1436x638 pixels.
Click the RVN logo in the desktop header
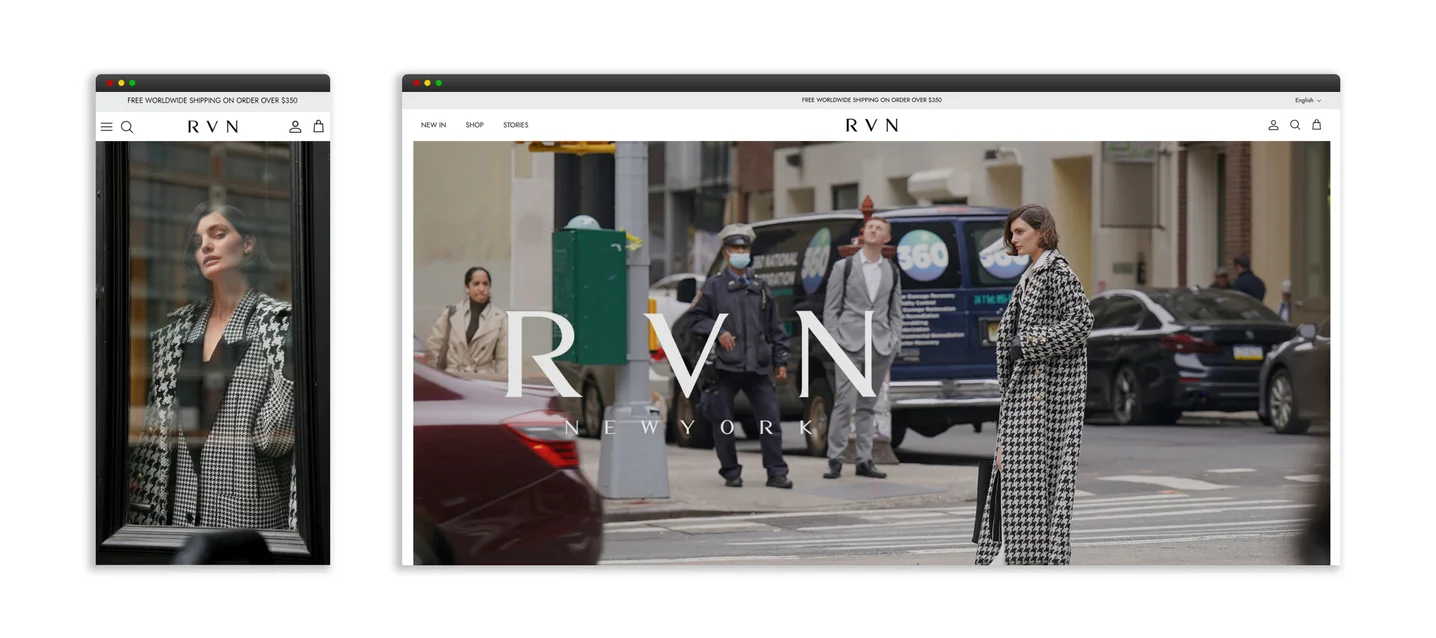871,125
